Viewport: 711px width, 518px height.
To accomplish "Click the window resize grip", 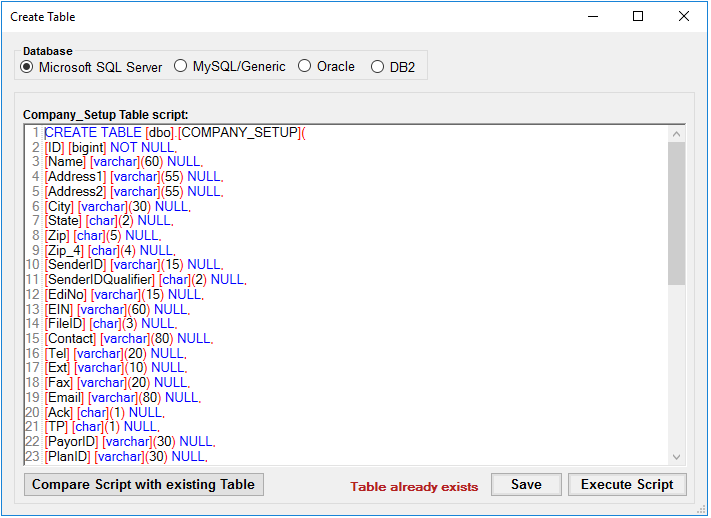I will [701, 510].
